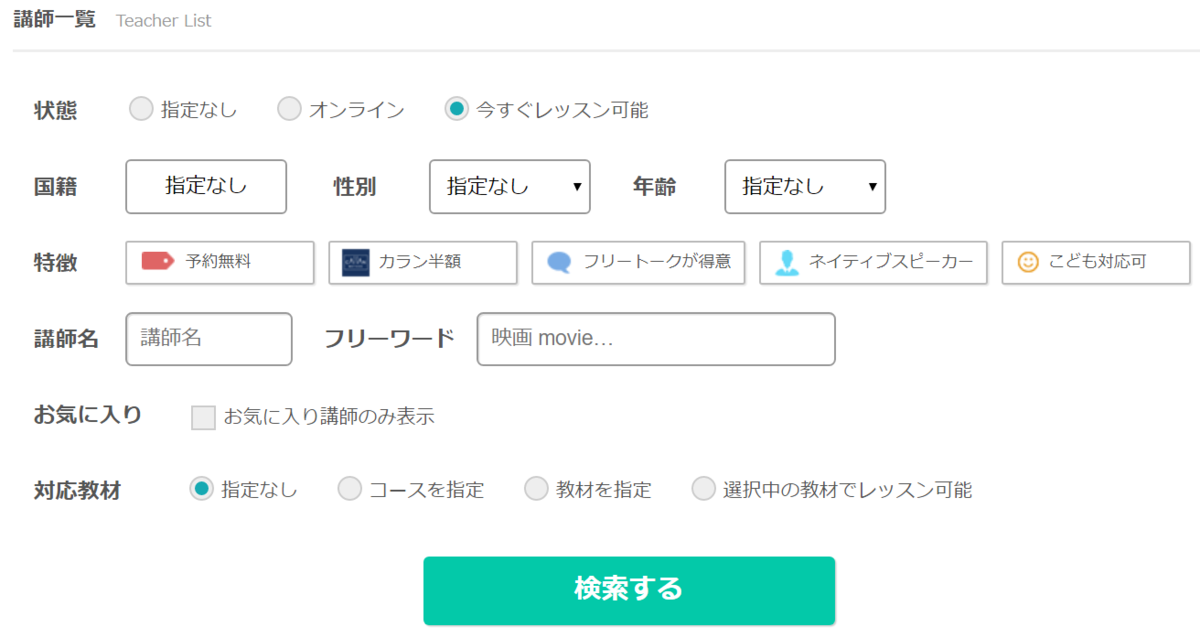1200x638 pixels.
Task: Open the 年齢 dropdown
Action: coord(805,187)
